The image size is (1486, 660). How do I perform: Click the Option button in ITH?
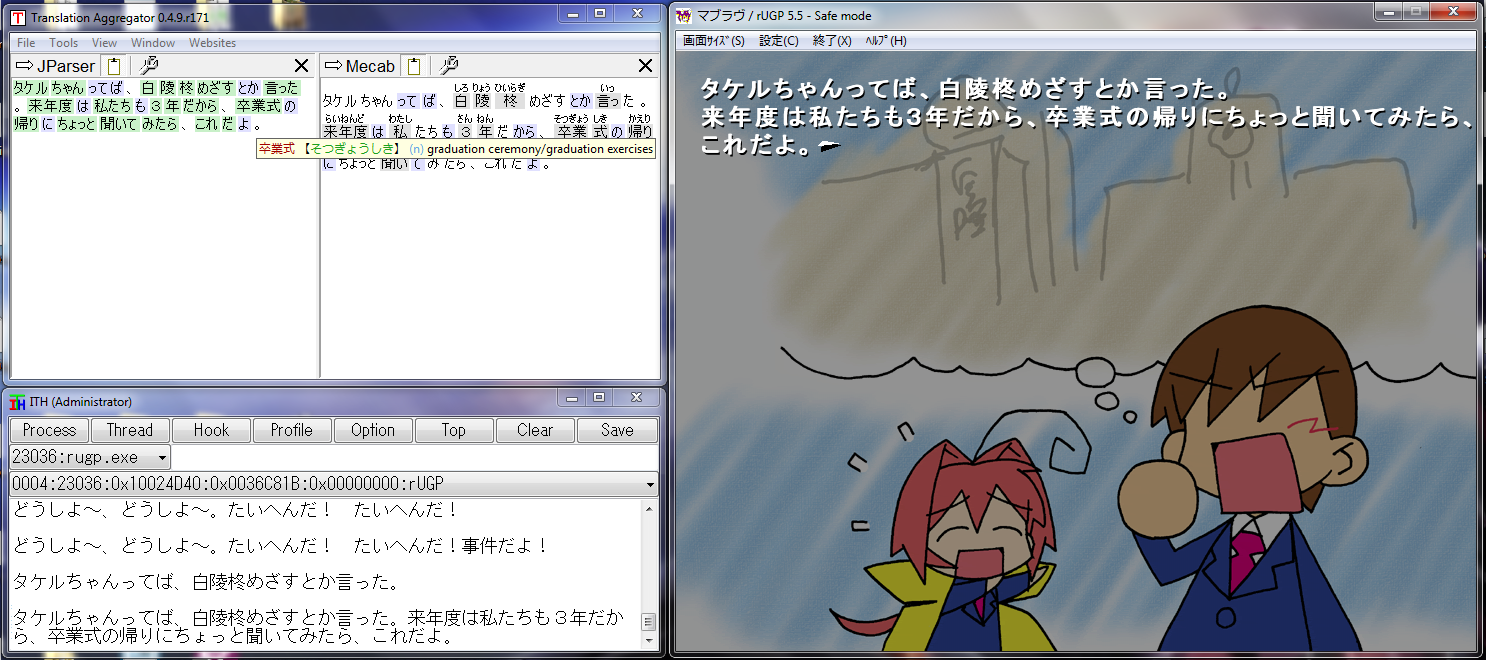coord(373,430)
